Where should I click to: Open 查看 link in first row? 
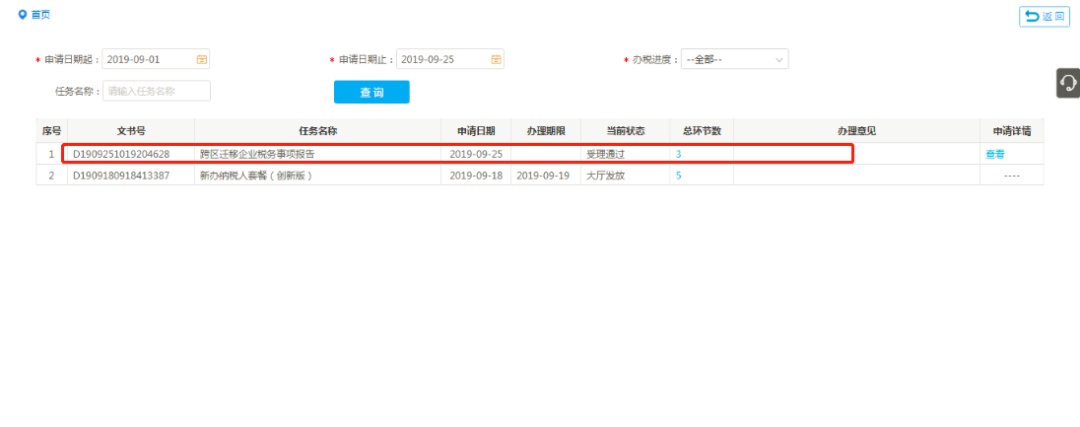point(994,154)
